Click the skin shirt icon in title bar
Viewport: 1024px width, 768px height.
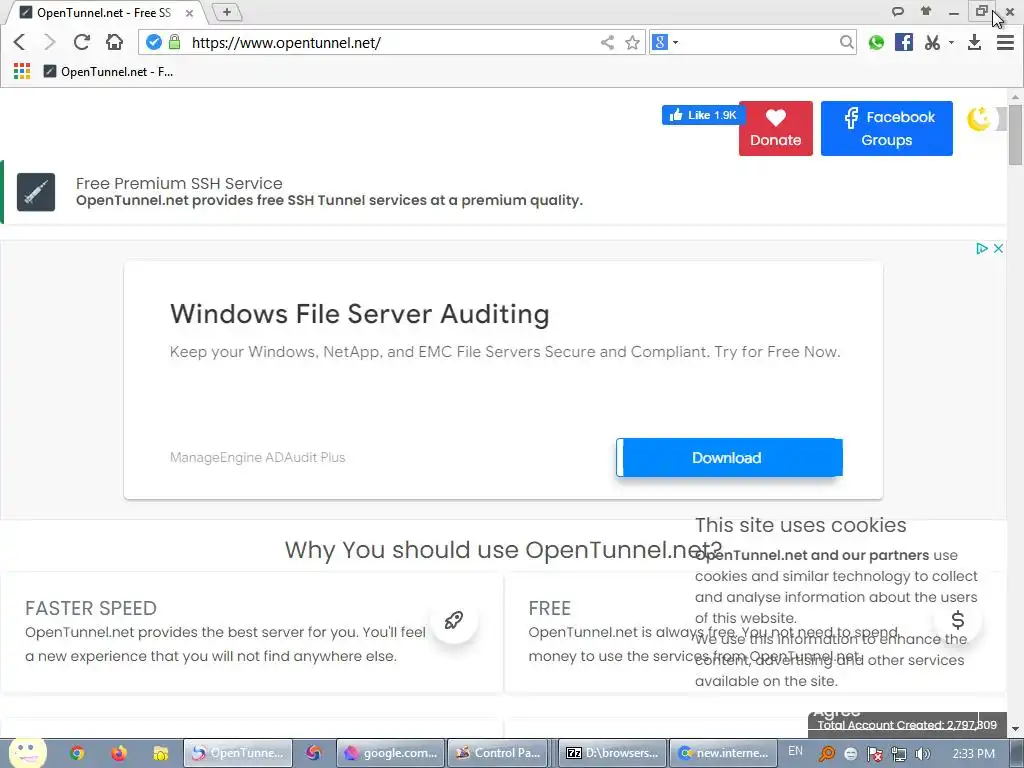tap(926, 11)
